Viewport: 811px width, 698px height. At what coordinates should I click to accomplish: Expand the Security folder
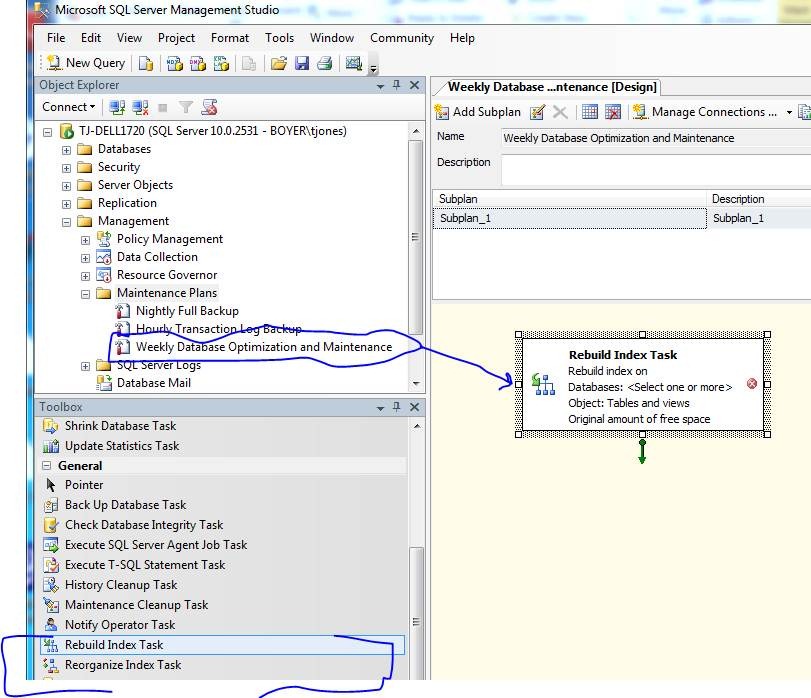66,168
